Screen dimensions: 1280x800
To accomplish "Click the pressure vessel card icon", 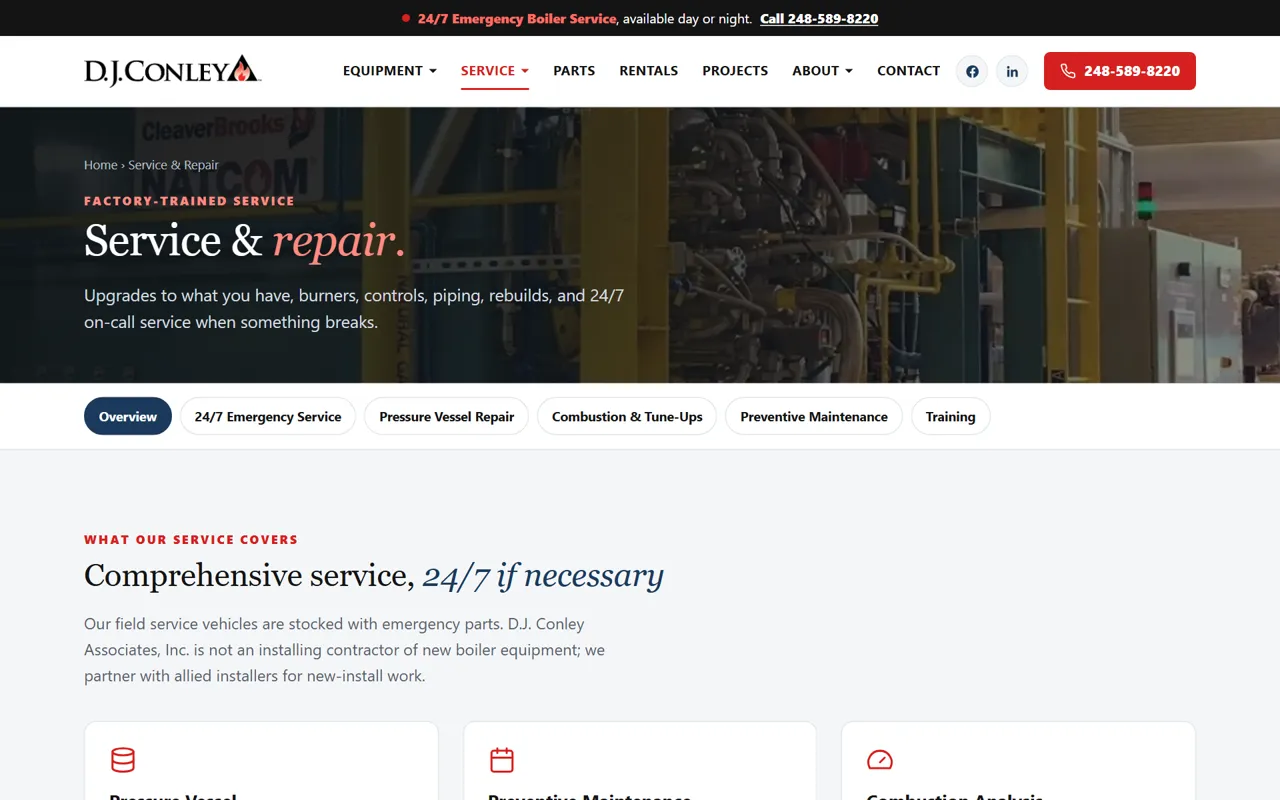I will pos(123,760).
